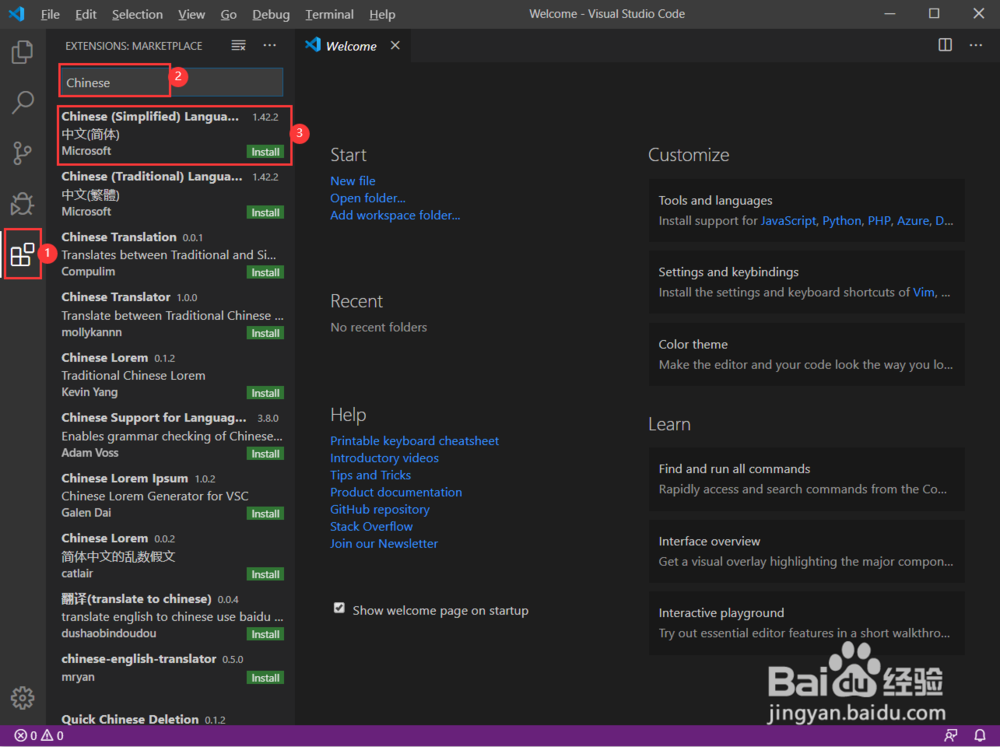This screenshot has width=1000, height=747.
Task: Close the Welcome tab
Action: pyautogui.click(x=395, y=45)
